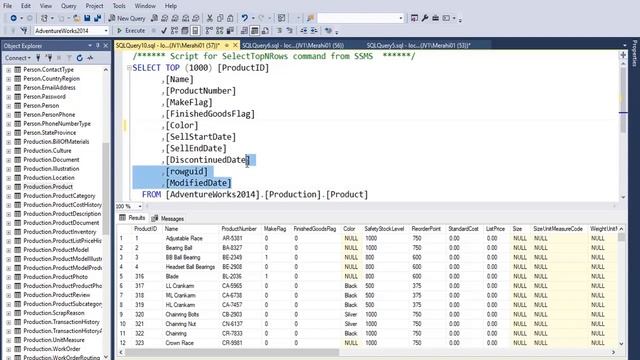Screen dimensions: 640x360
Task: Collapse the SELECT statement code outline
Action: tap(129, 68)
